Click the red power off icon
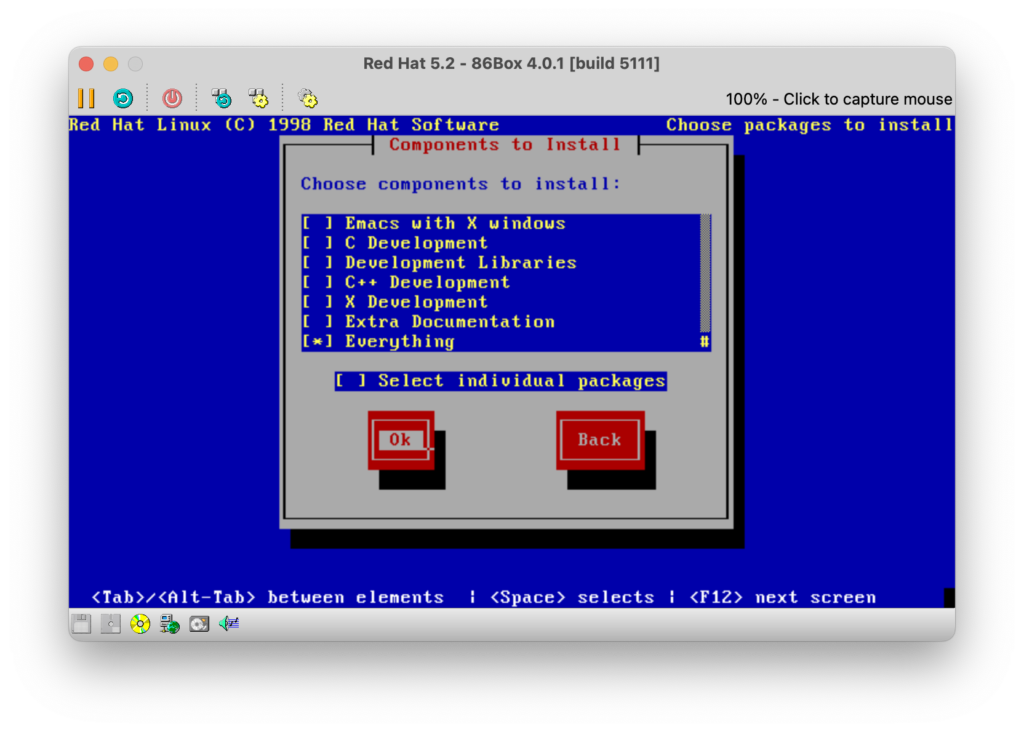Viewport: 1024px width, 732px height. click(172, 99)
